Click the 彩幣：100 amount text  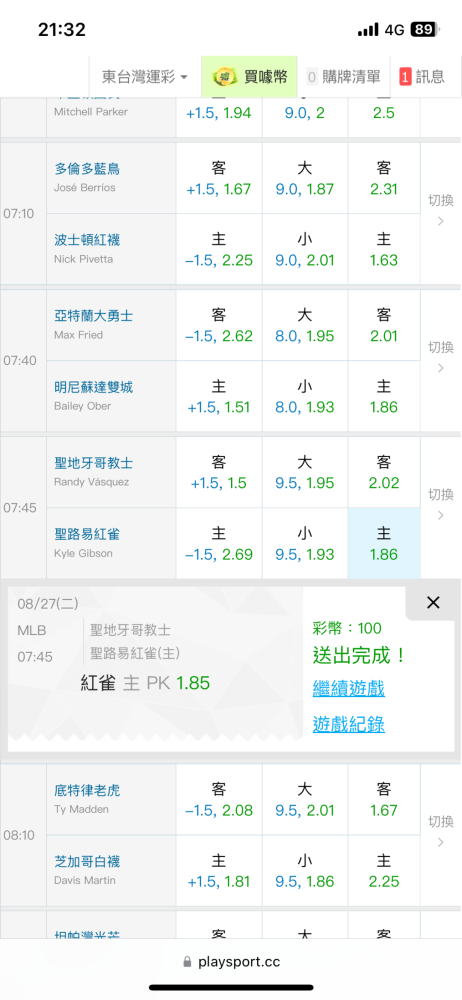(347, 628)
